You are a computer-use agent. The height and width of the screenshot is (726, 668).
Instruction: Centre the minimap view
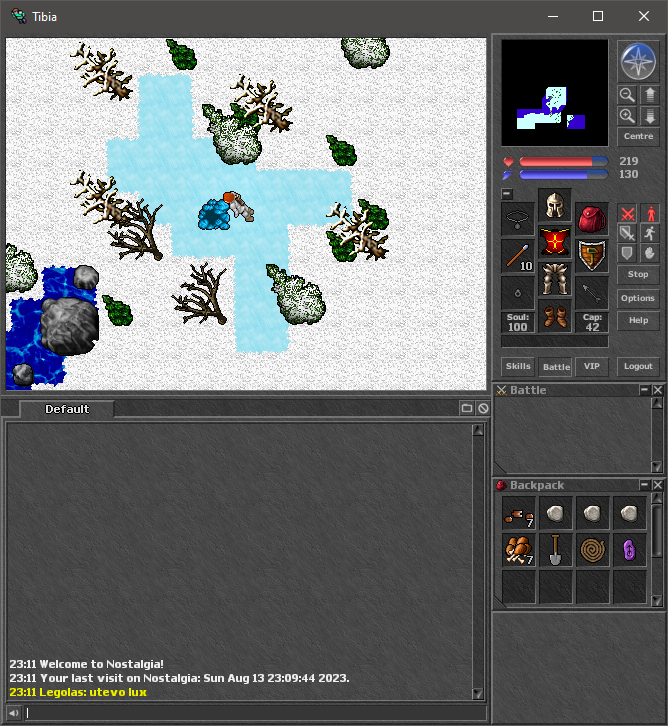pos(638,136)
